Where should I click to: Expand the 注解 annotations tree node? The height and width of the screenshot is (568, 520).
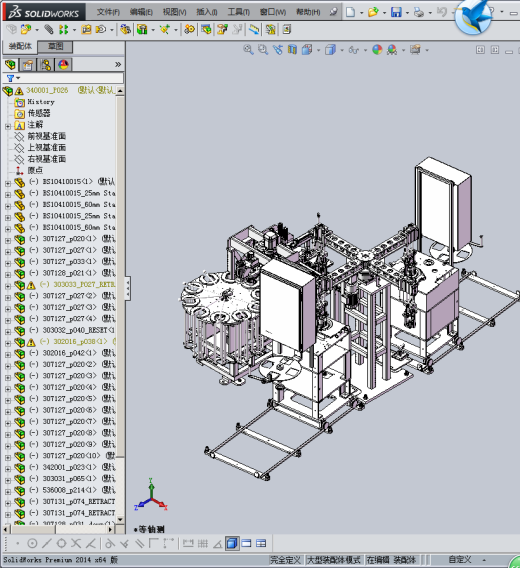(x=8, y=126)
